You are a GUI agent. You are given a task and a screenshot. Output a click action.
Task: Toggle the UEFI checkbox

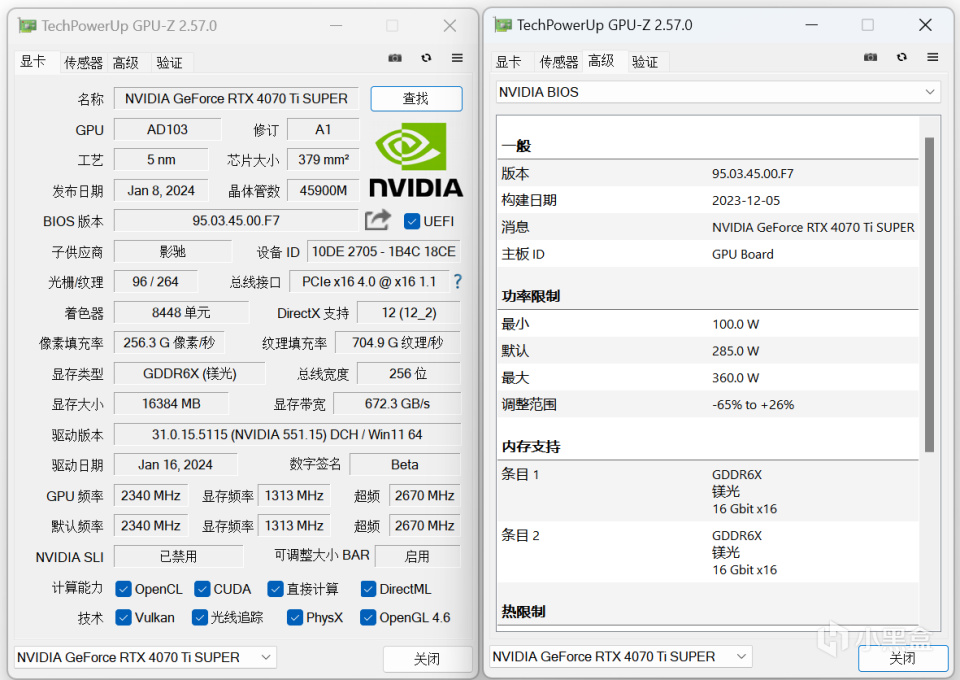411,221
